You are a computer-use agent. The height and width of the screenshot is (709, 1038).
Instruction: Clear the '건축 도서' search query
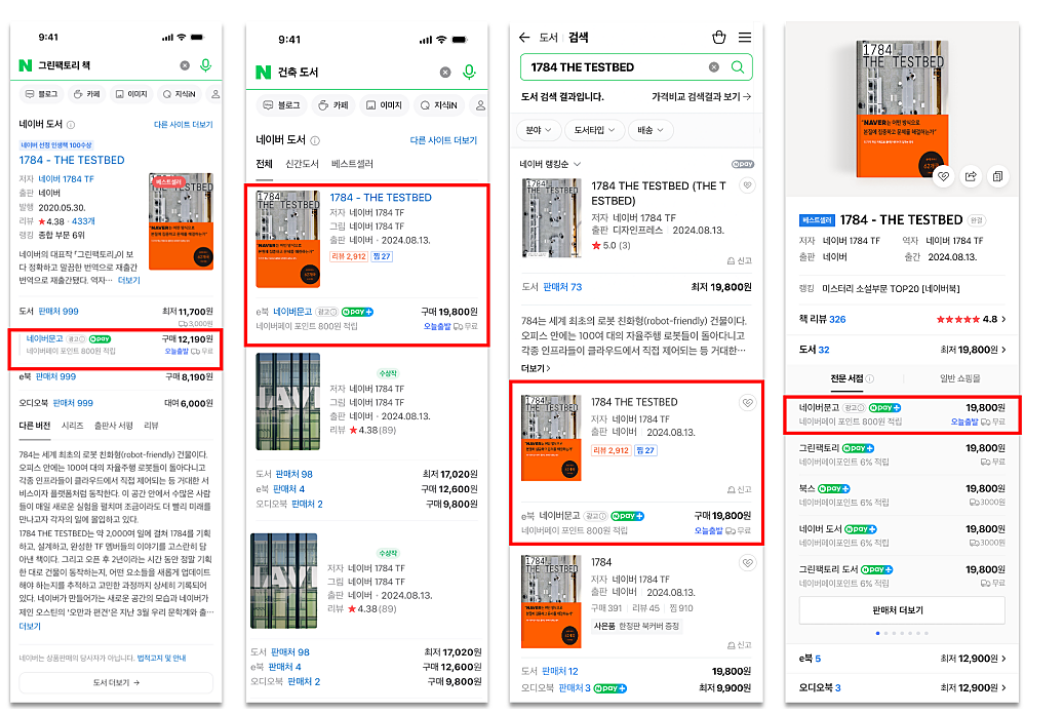[446, 72]
